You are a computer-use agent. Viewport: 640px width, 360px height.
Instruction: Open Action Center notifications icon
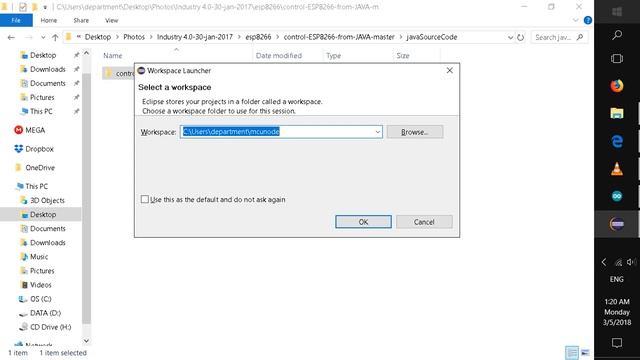click(617, 343)
